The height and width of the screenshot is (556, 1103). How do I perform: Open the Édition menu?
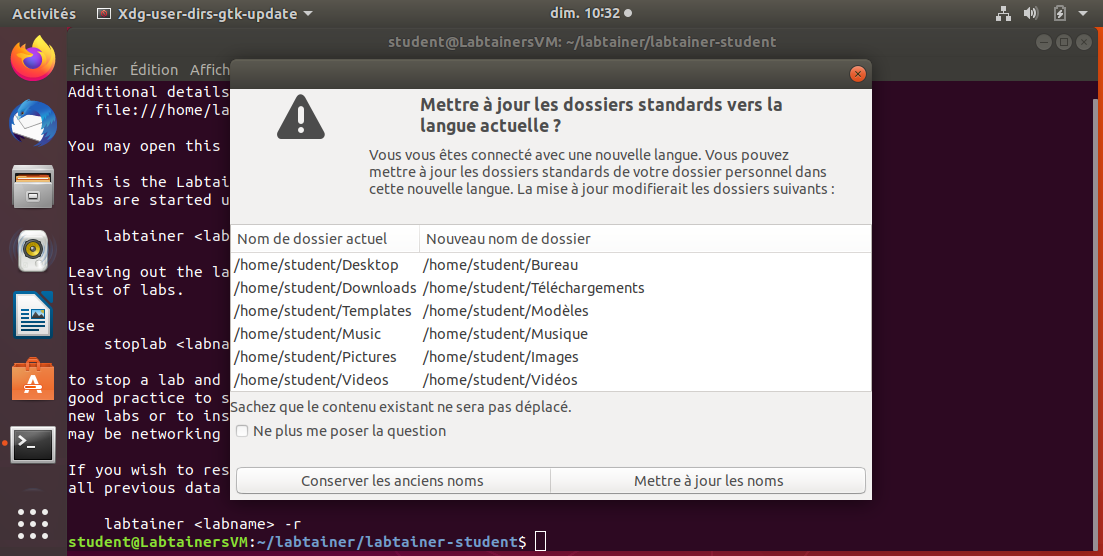pos(153,70)
